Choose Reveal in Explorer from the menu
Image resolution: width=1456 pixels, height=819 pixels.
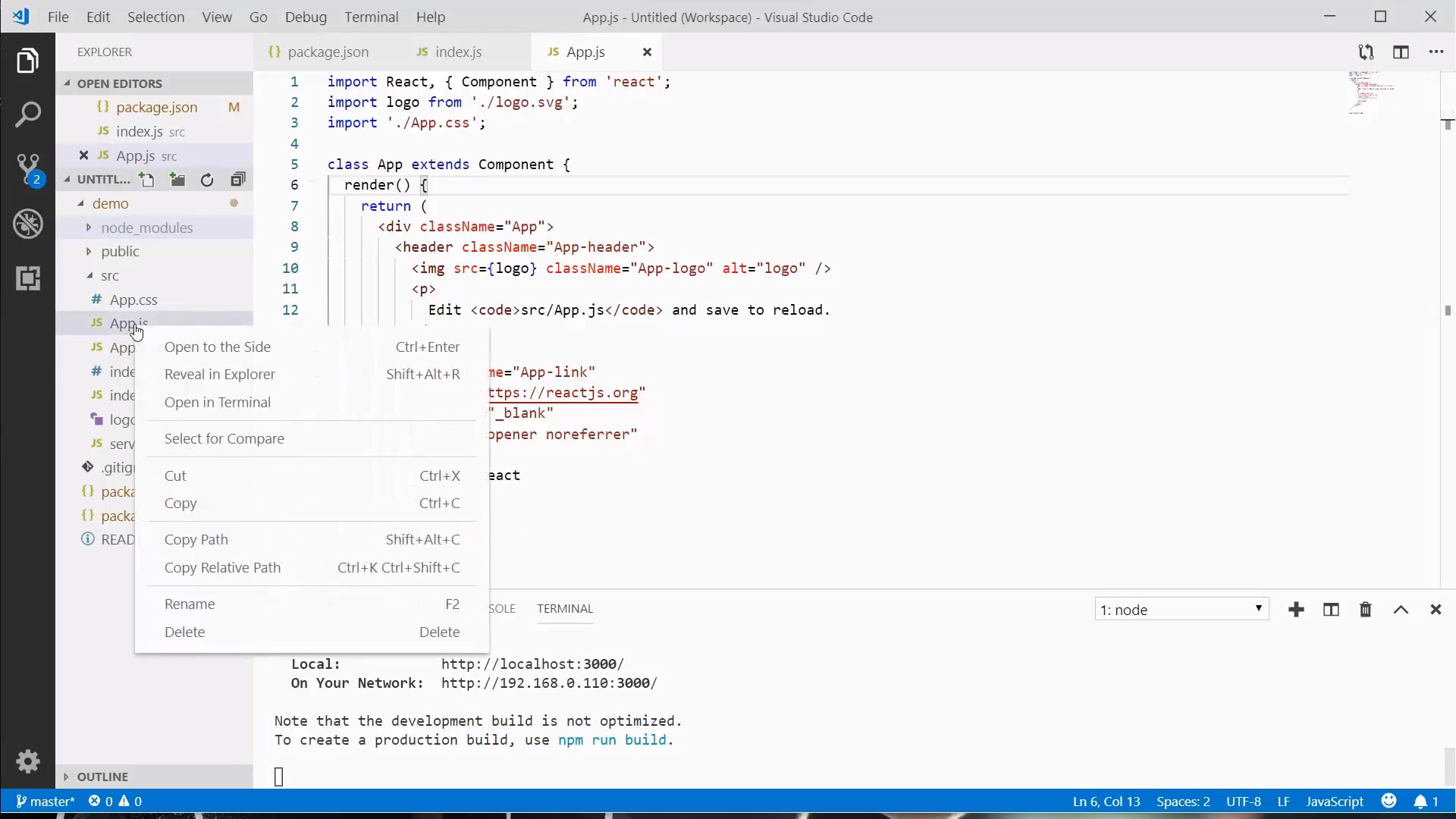click(x=218, y=374)
